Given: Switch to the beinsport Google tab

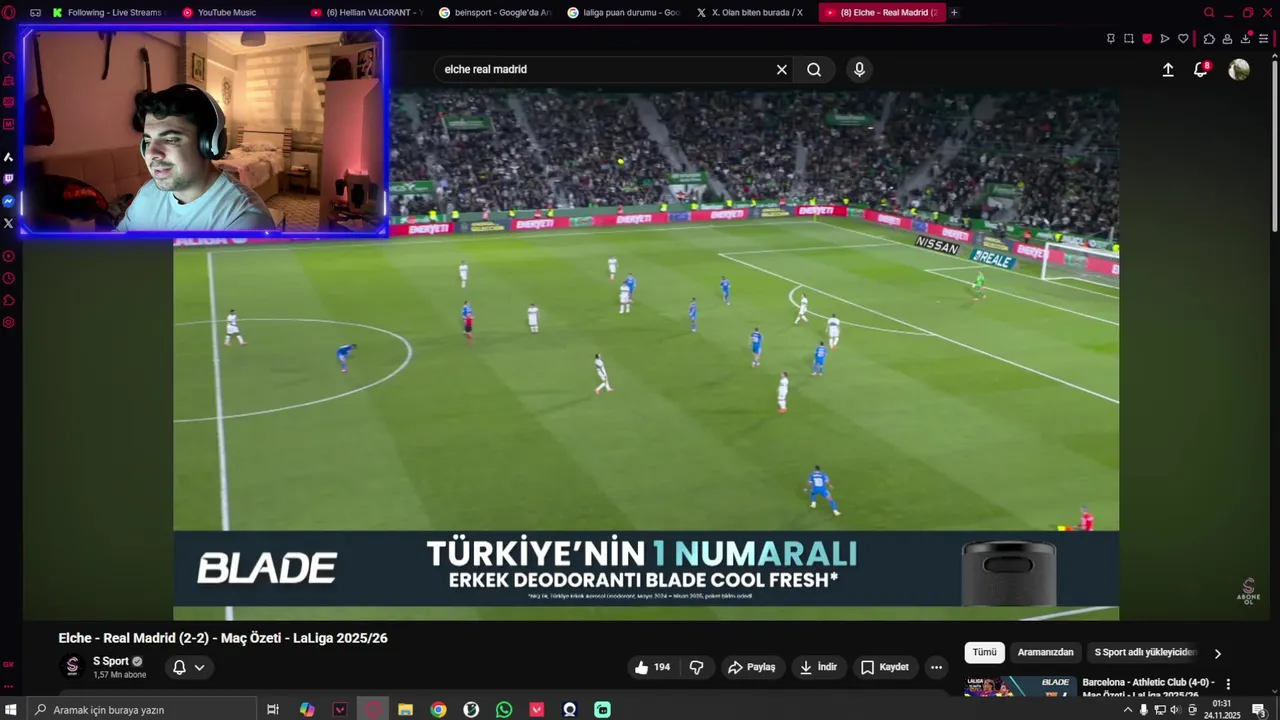Looking at the screenshot, I should pos(494,12).
